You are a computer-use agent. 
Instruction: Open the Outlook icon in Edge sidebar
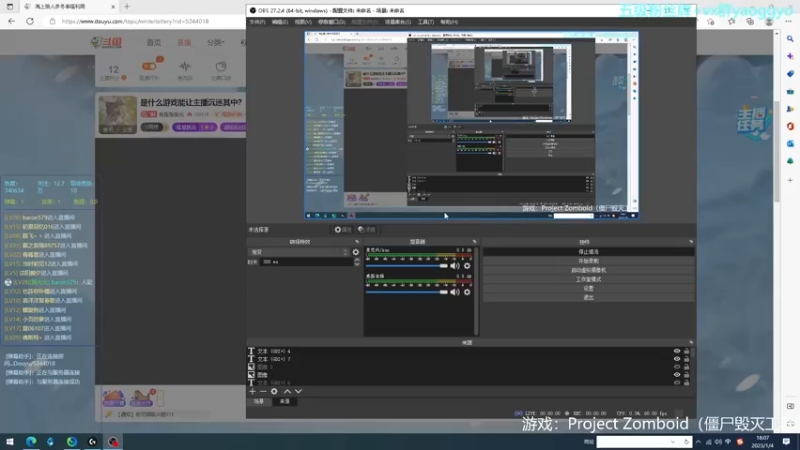click(x=790, y=144)
